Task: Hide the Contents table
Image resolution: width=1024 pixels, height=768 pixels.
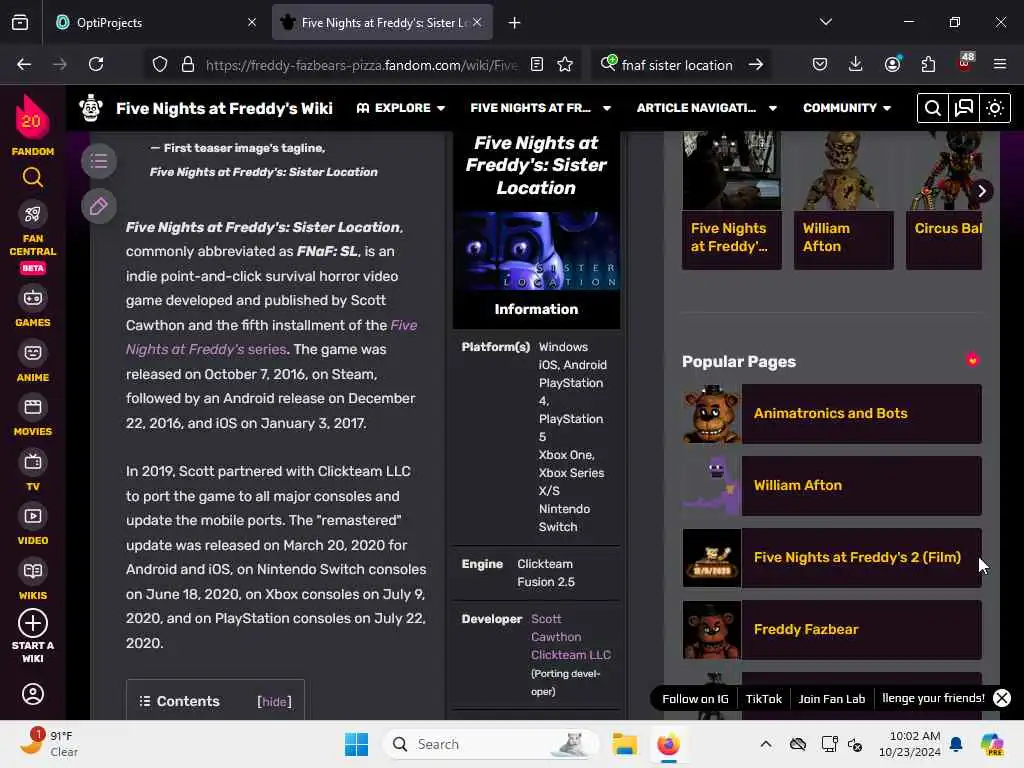Action: tap(274, 701)
